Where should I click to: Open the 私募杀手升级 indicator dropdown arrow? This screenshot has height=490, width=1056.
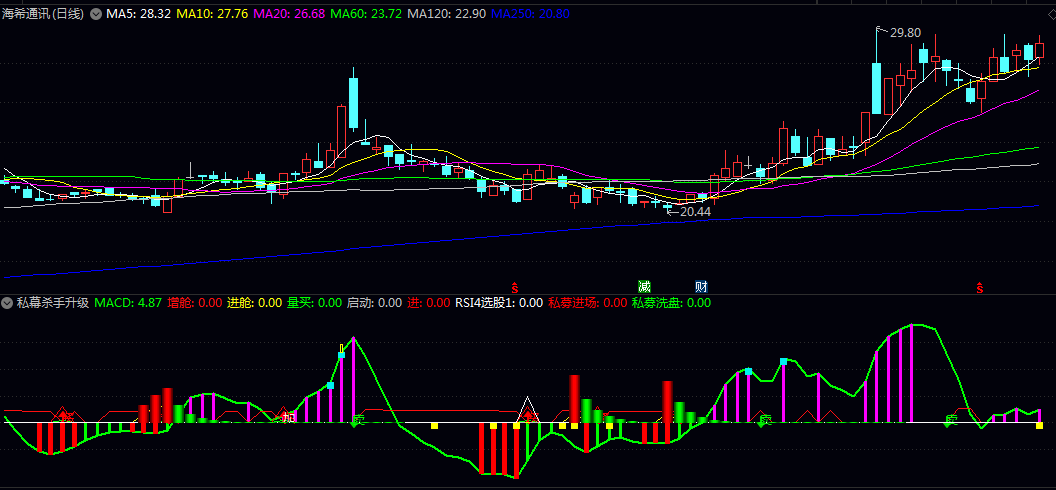point(7,302)
